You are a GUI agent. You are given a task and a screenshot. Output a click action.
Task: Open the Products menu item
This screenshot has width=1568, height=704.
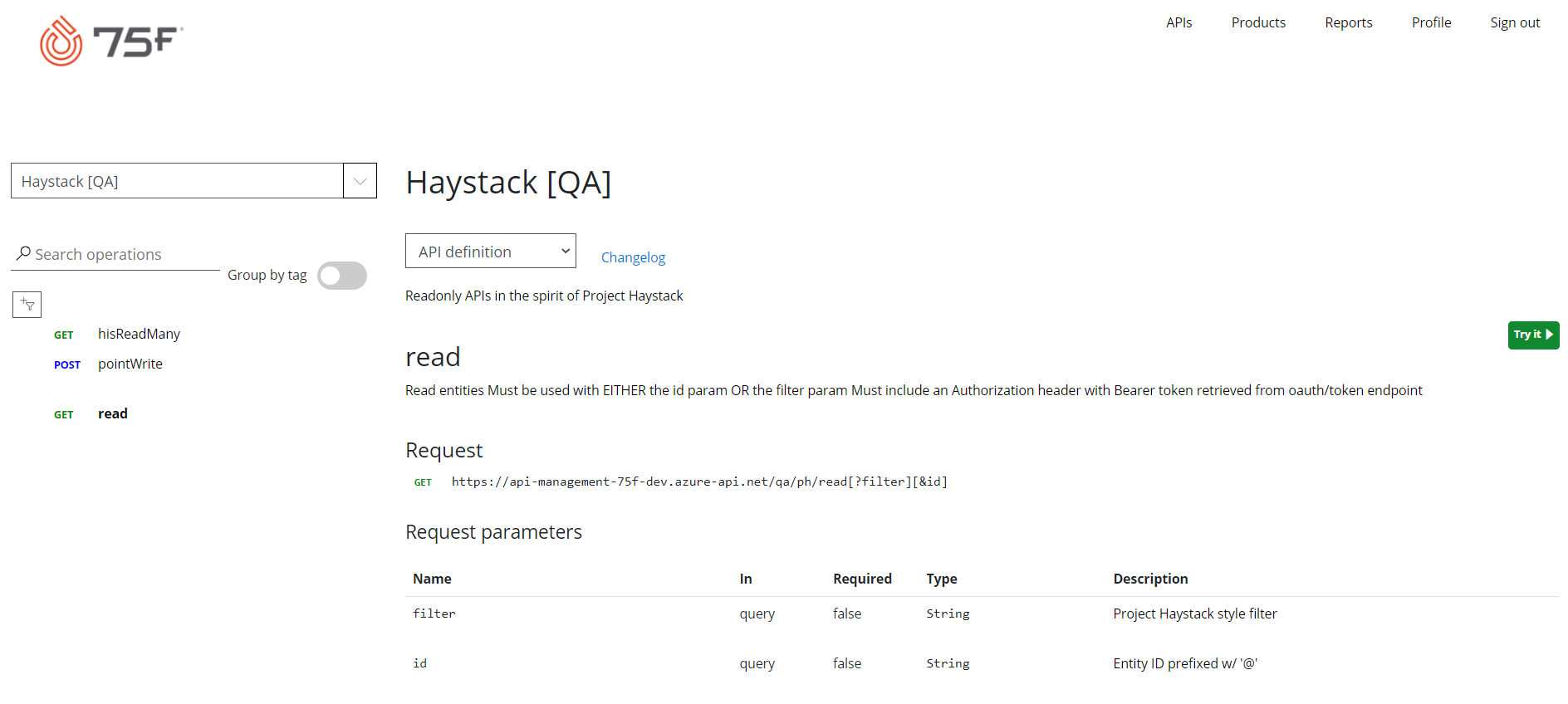click(x=1258, y=22)
